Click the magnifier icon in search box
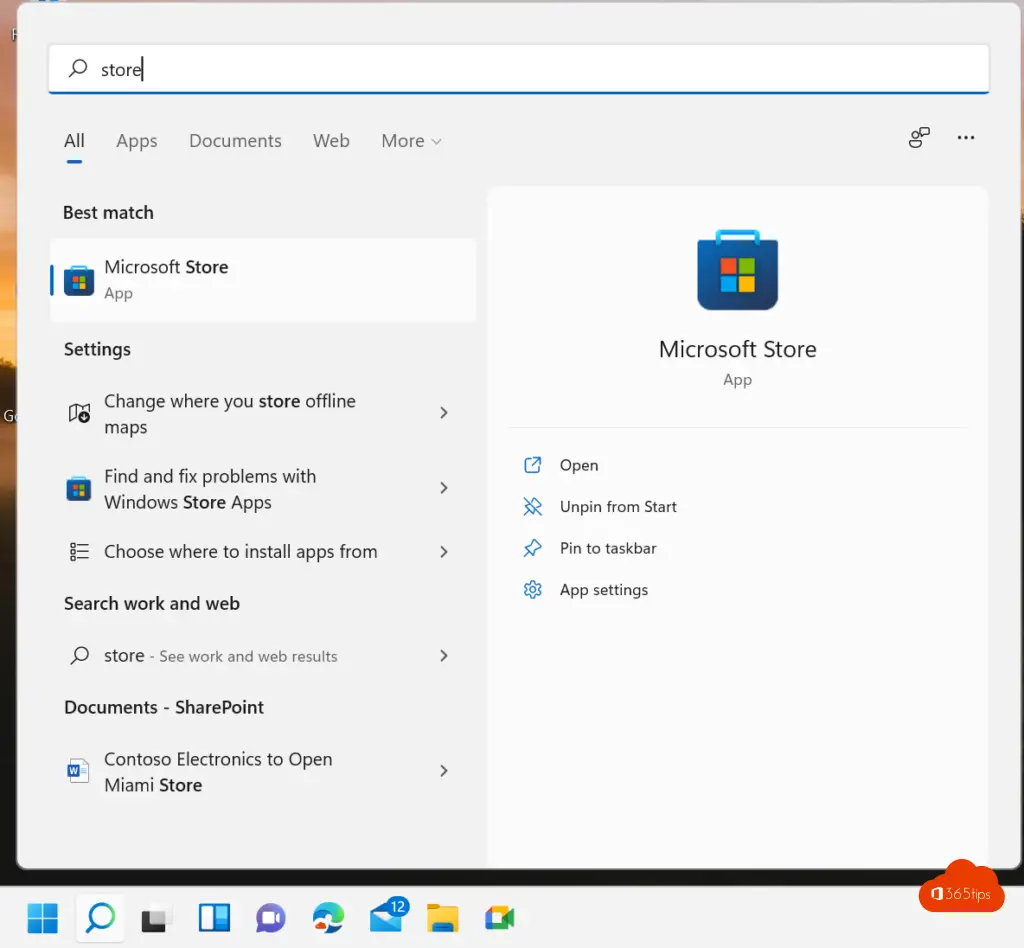 click(78, 68)
